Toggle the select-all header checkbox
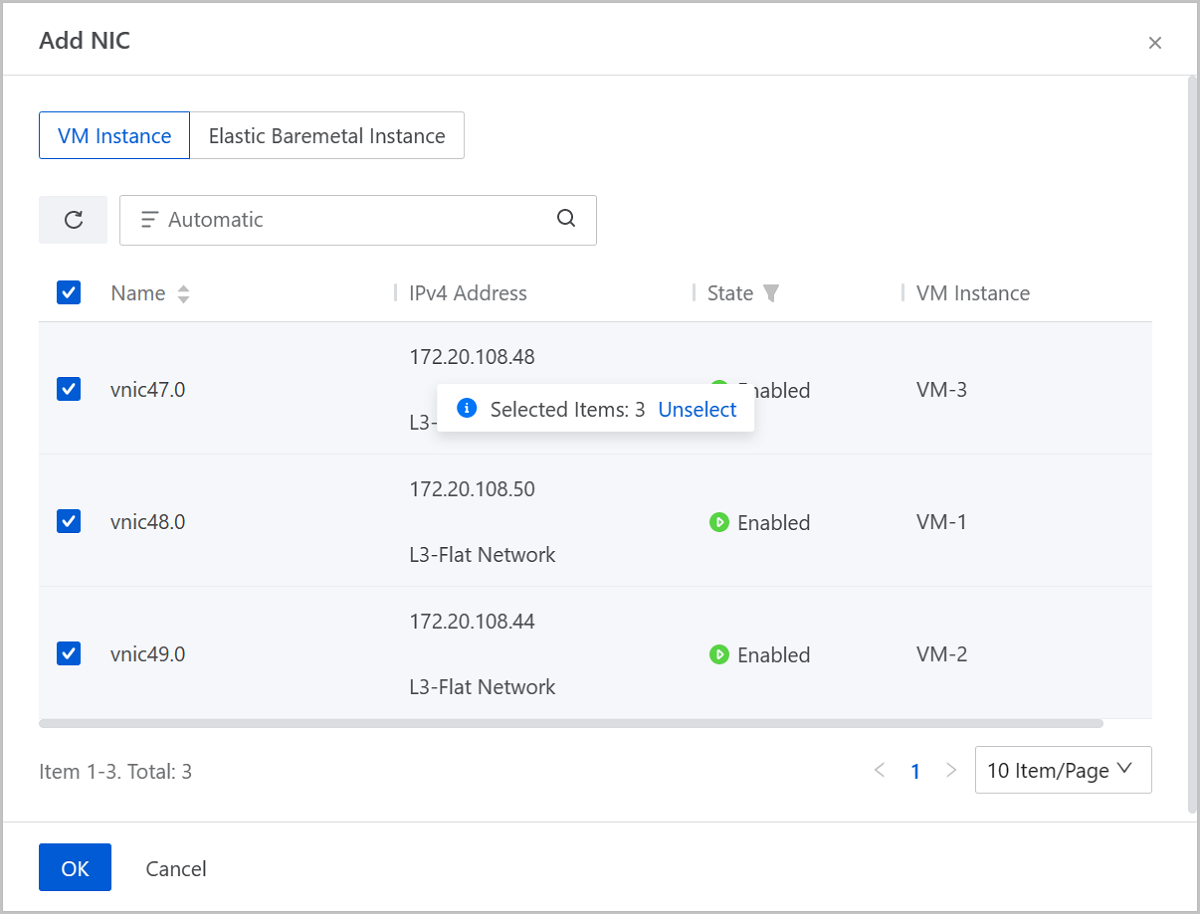This screenshot has height=914, width=1200. click(x=69, y=293)
